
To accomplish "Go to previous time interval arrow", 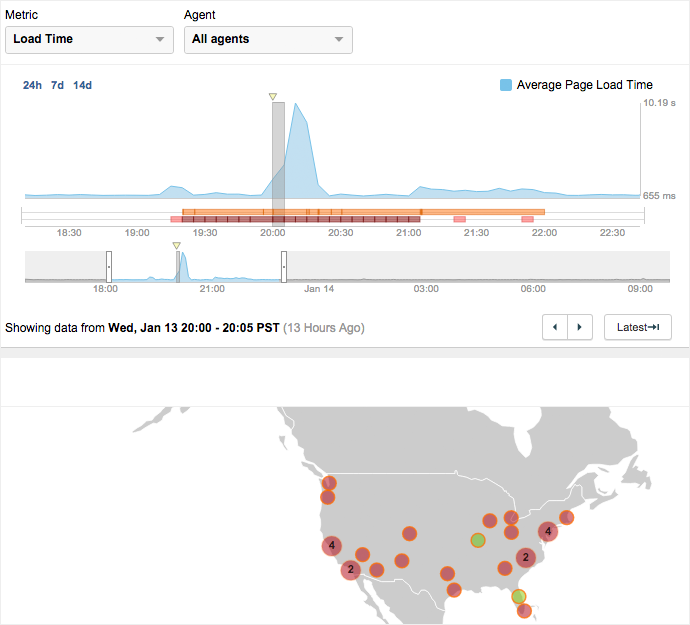I will 555,327.
